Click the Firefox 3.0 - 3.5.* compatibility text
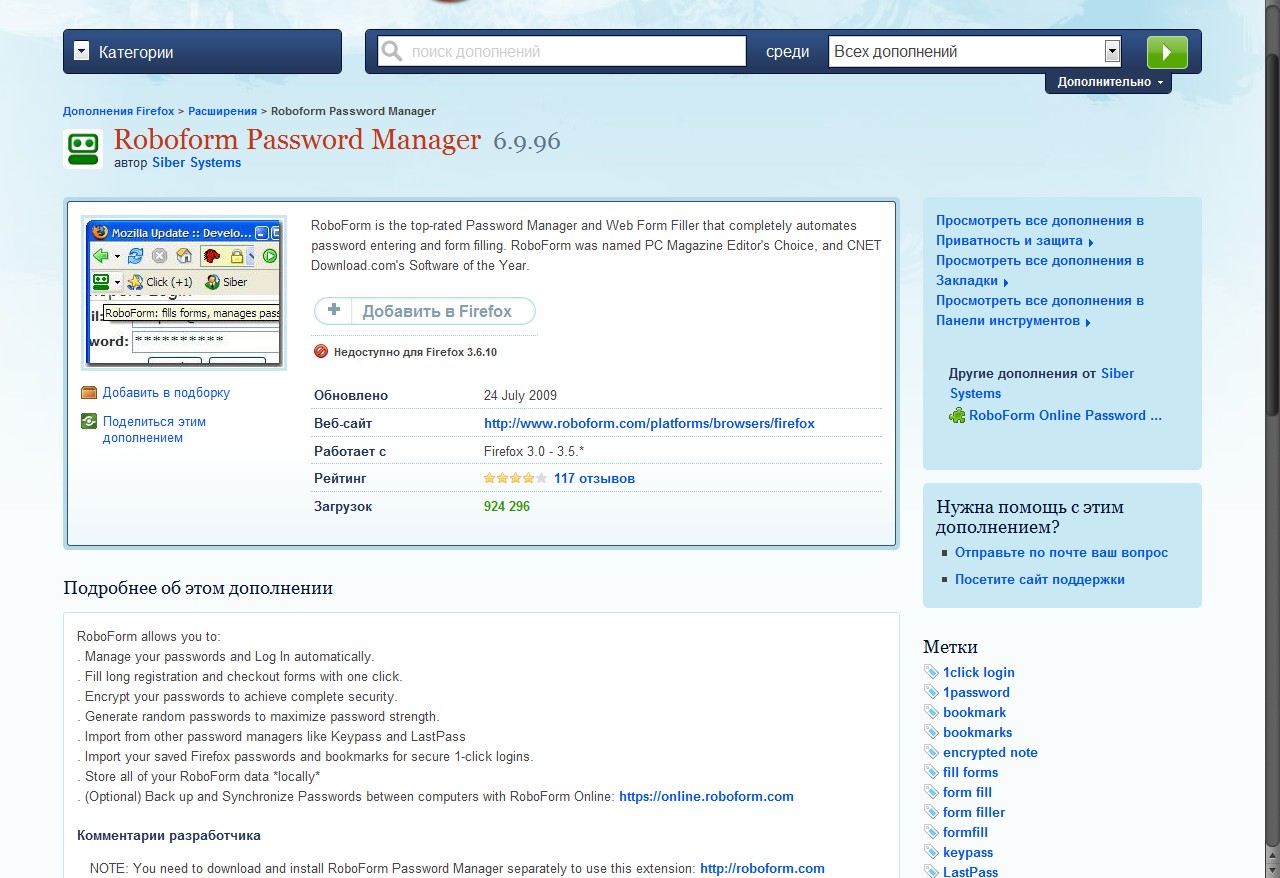Viewport: 1280px width, 878px height. (534, 452)
